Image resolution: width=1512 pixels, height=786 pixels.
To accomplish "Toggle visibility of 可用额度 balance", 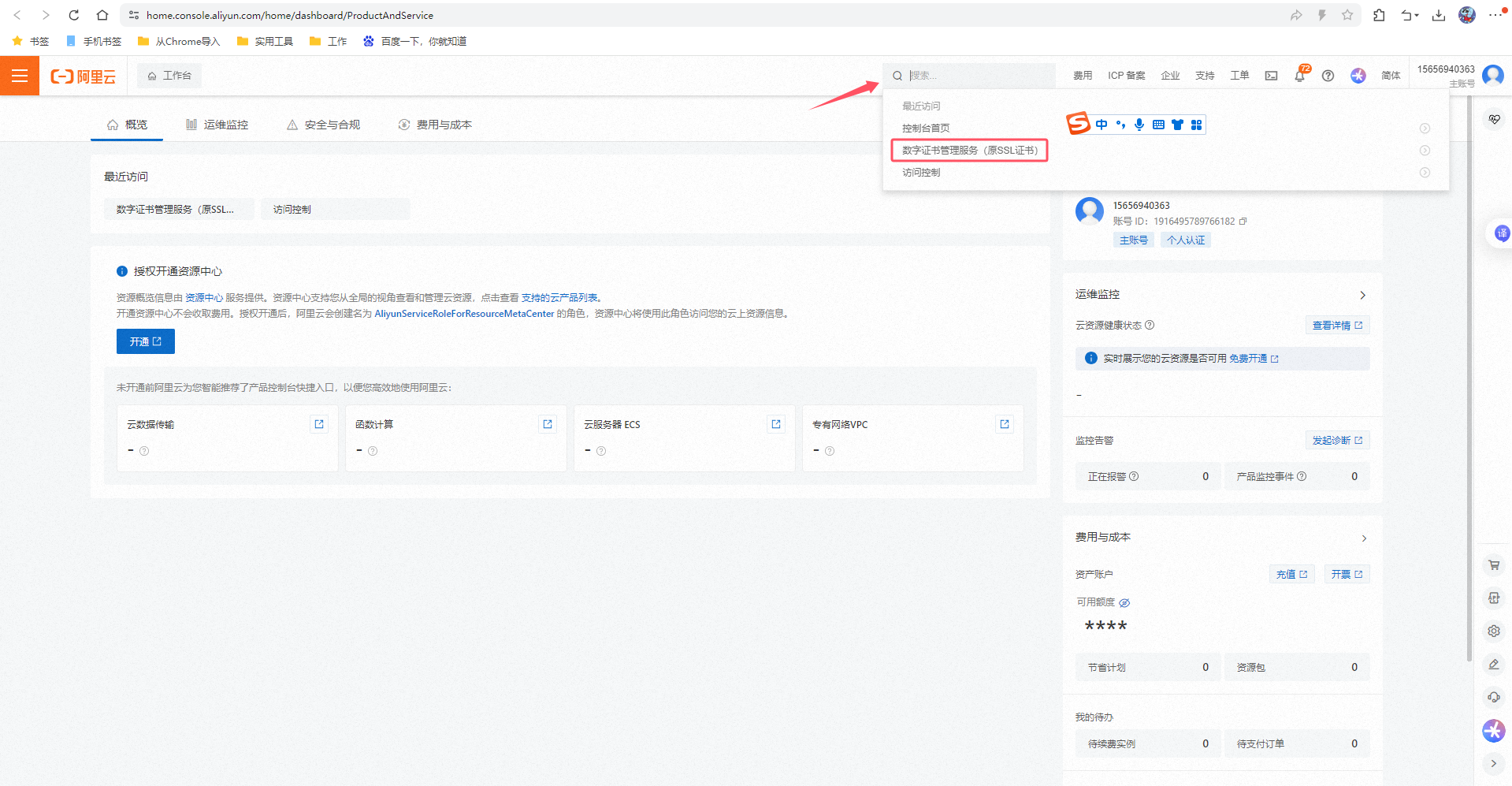I will coord(1124,602).
